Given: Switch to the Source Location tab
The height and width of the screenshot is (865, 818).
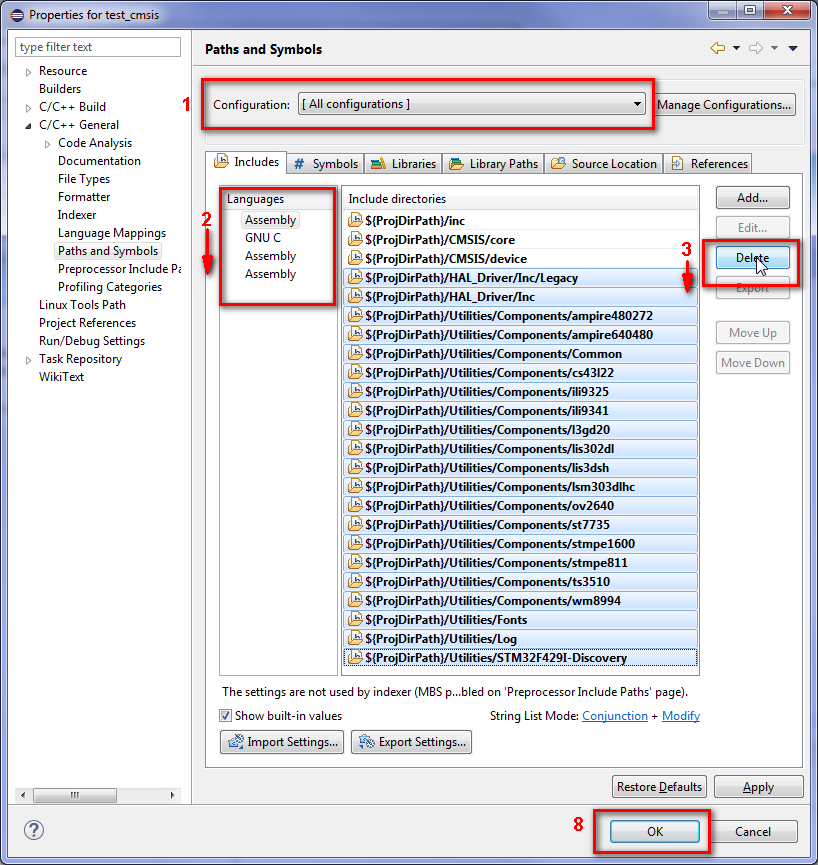Looking at the screenshot, I should click(x=604, y=164).
